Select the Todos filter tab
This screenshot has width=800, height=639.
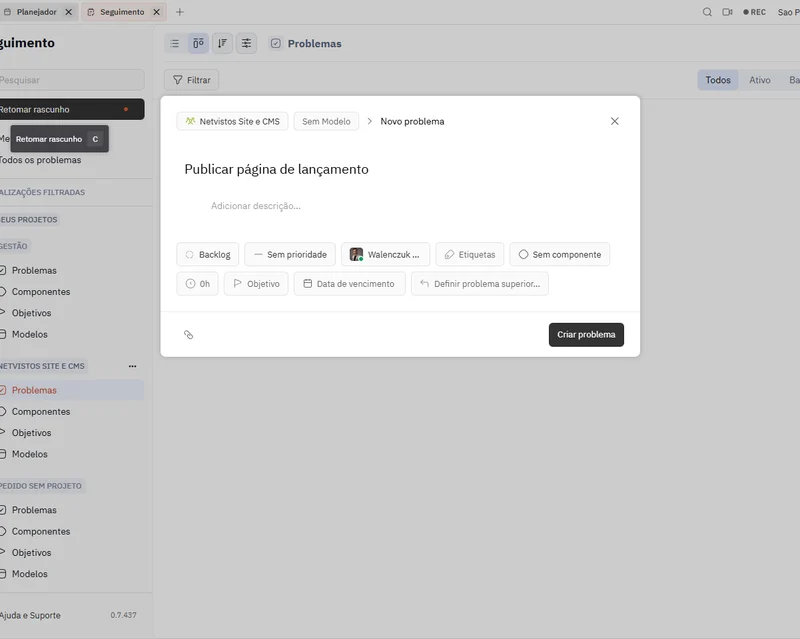[x=718, y=80]
